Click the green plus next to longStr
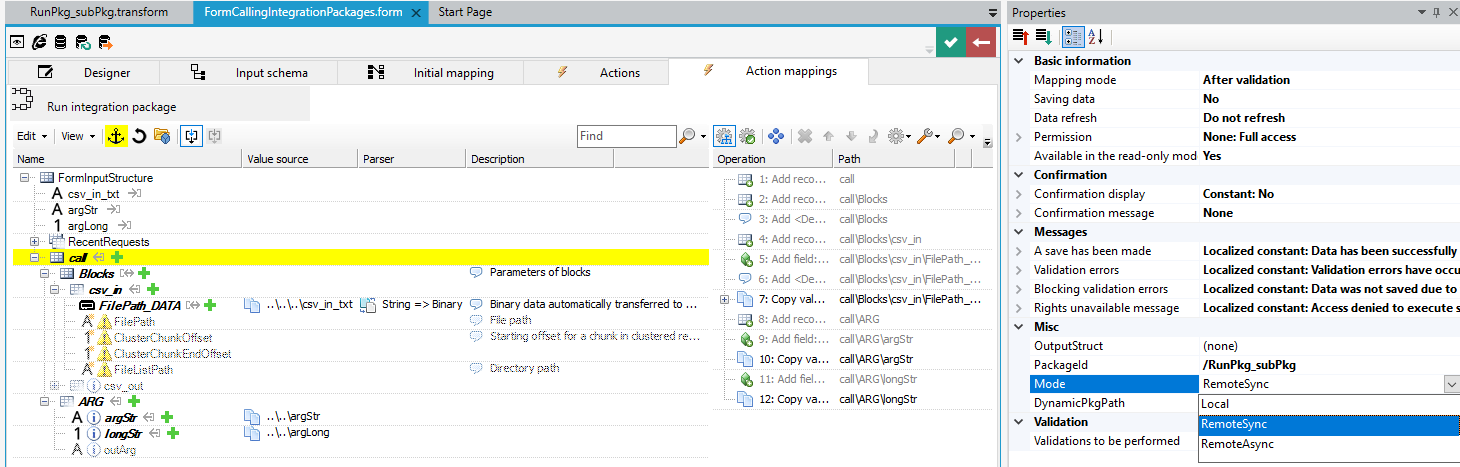Screen dimensions: 1460x467 [x=172, y=433]
